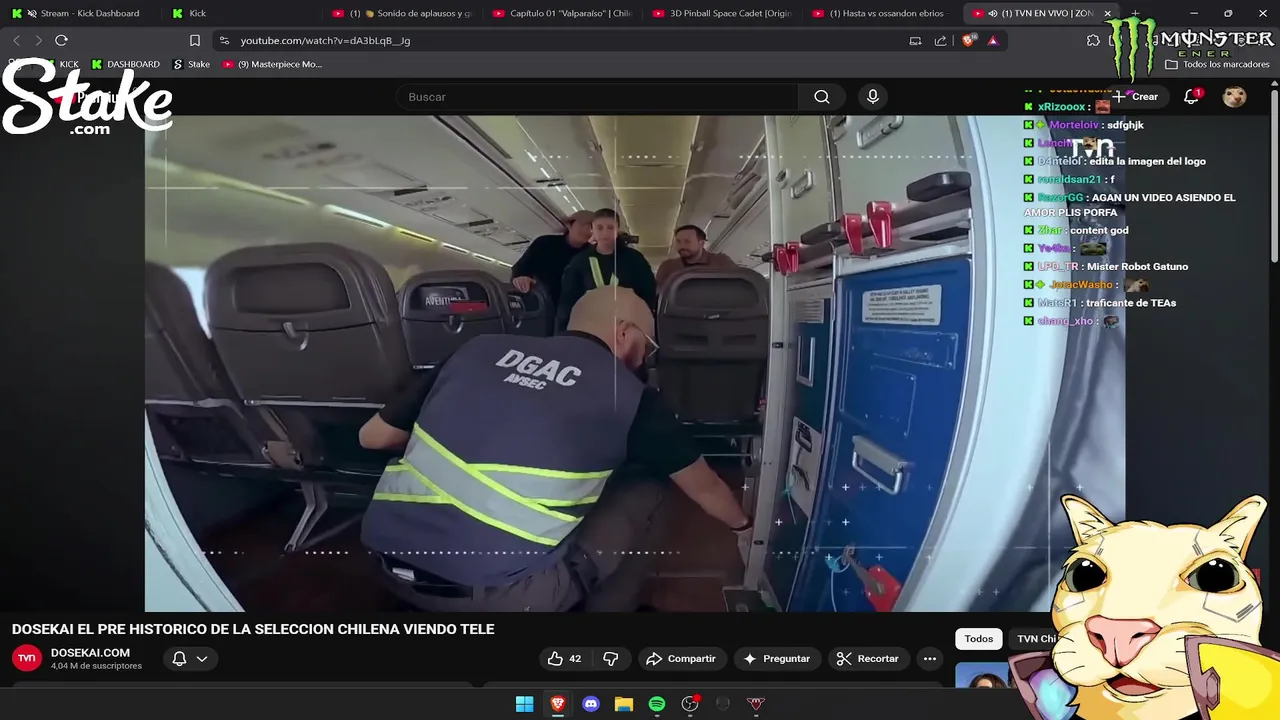The image size is (1280, 720).
Task: Open the Stake bookmark
Action: tap(192, 64)
